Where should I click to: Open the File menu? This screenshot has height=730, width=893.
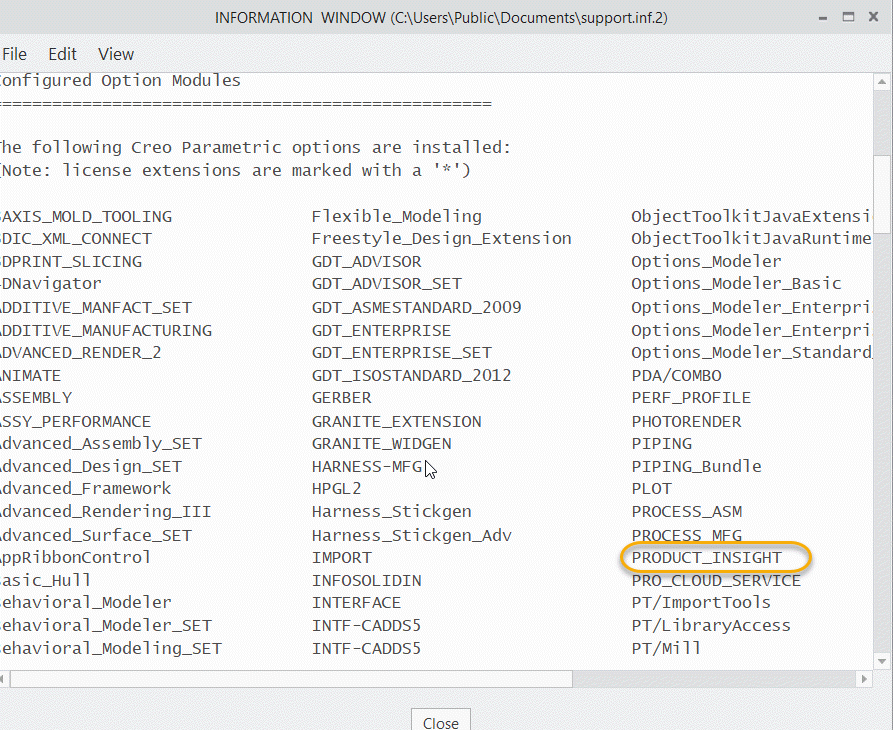14,54
